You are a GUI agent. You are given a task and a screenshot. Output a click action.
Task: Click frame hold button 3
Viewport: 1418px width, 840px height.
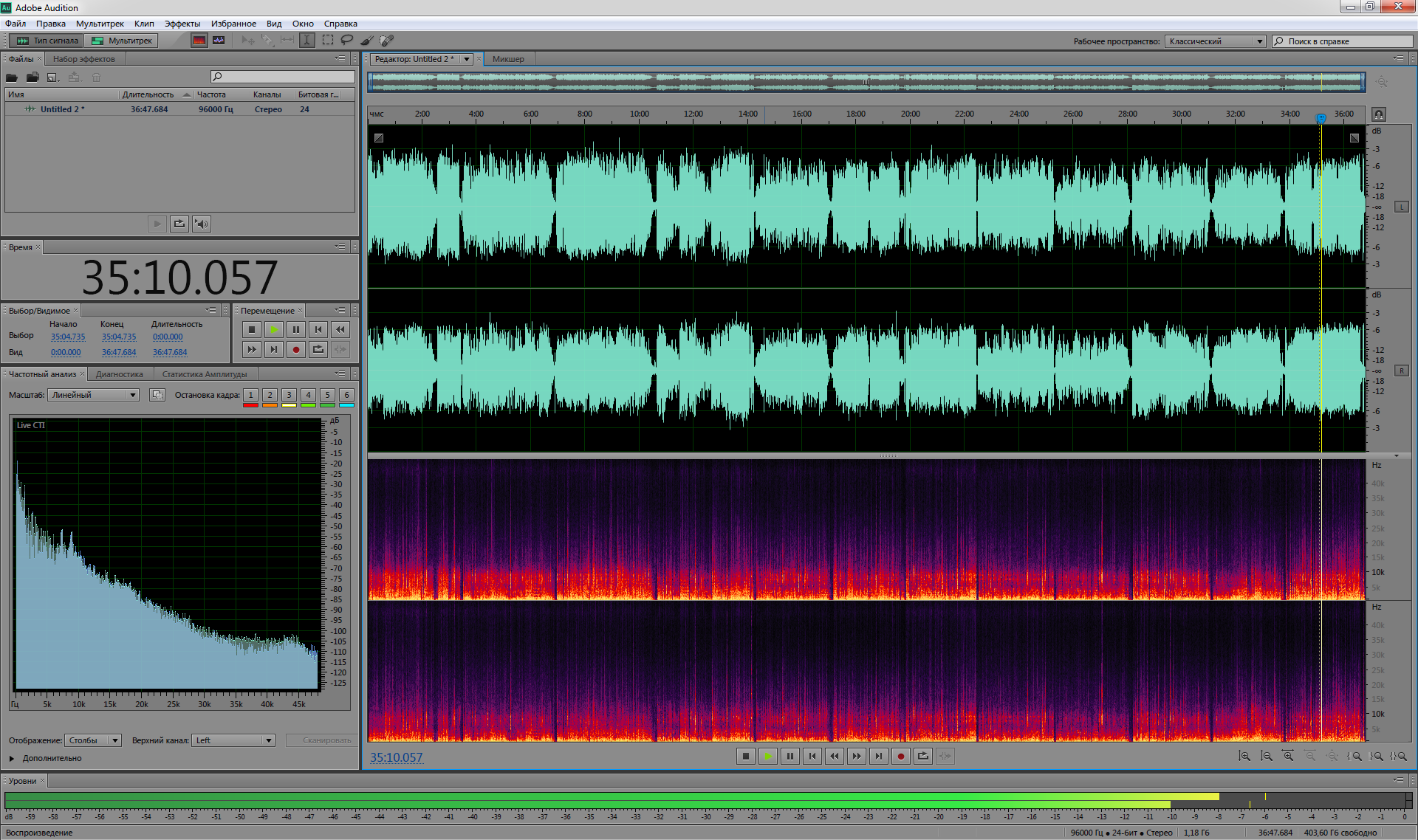click(289, 395)
